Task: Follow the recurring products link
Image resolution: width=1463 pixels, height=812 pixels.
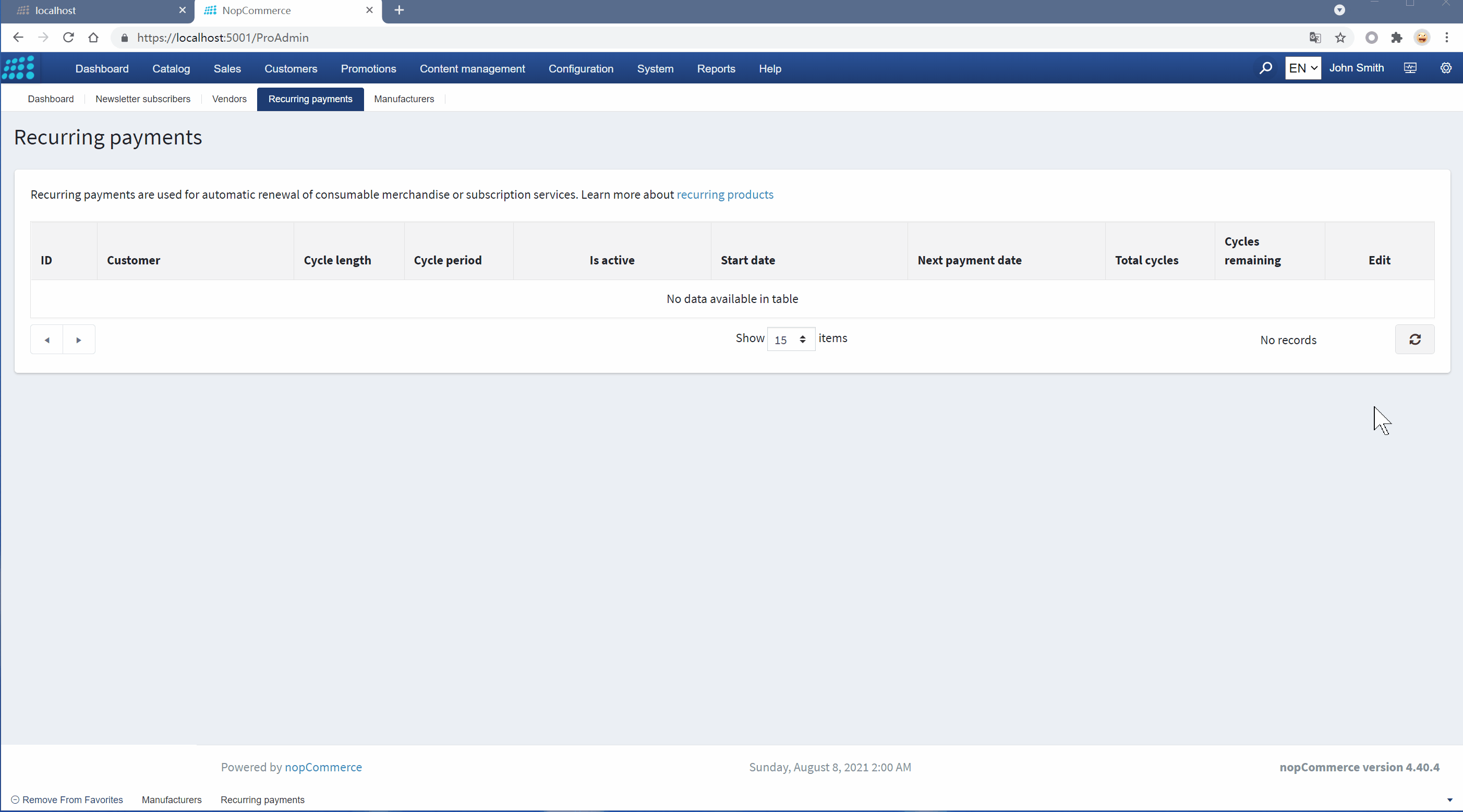Action: [x=724, y=194]
